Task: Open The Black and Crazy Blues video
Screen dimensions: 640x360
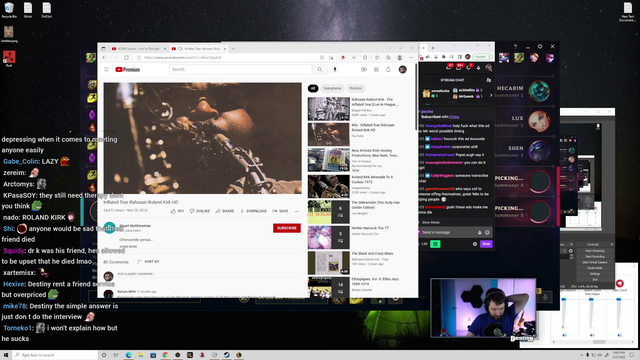Action: [x=329, y=262]
